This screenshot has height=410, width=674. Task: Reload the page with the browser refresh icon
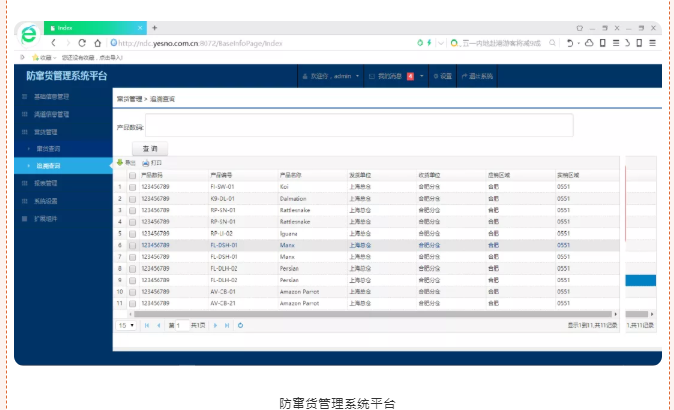tap(83, 43)
